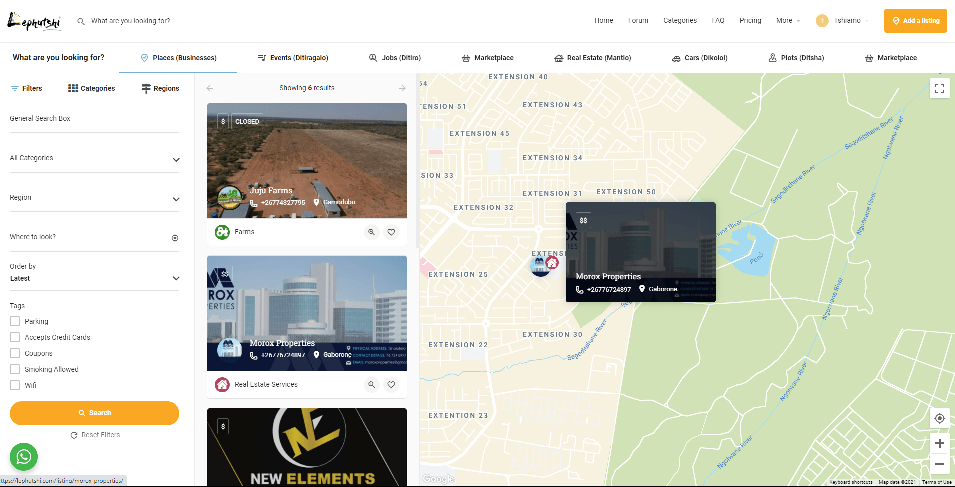Viewport: 955px width, 487px height.
Task: Bookmark Morox Properties with heart icon
Action: point(391,385)
